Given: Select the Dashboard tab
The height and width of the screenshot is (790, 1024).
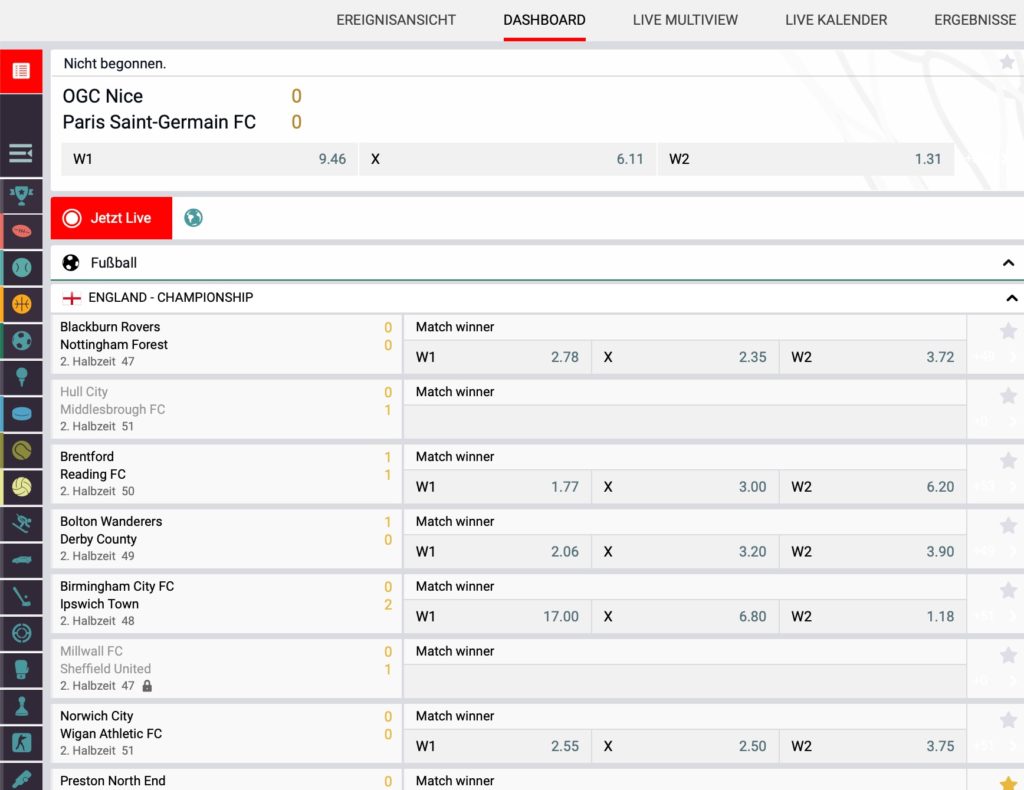Looking at the screenshot, I should [544, 20].
